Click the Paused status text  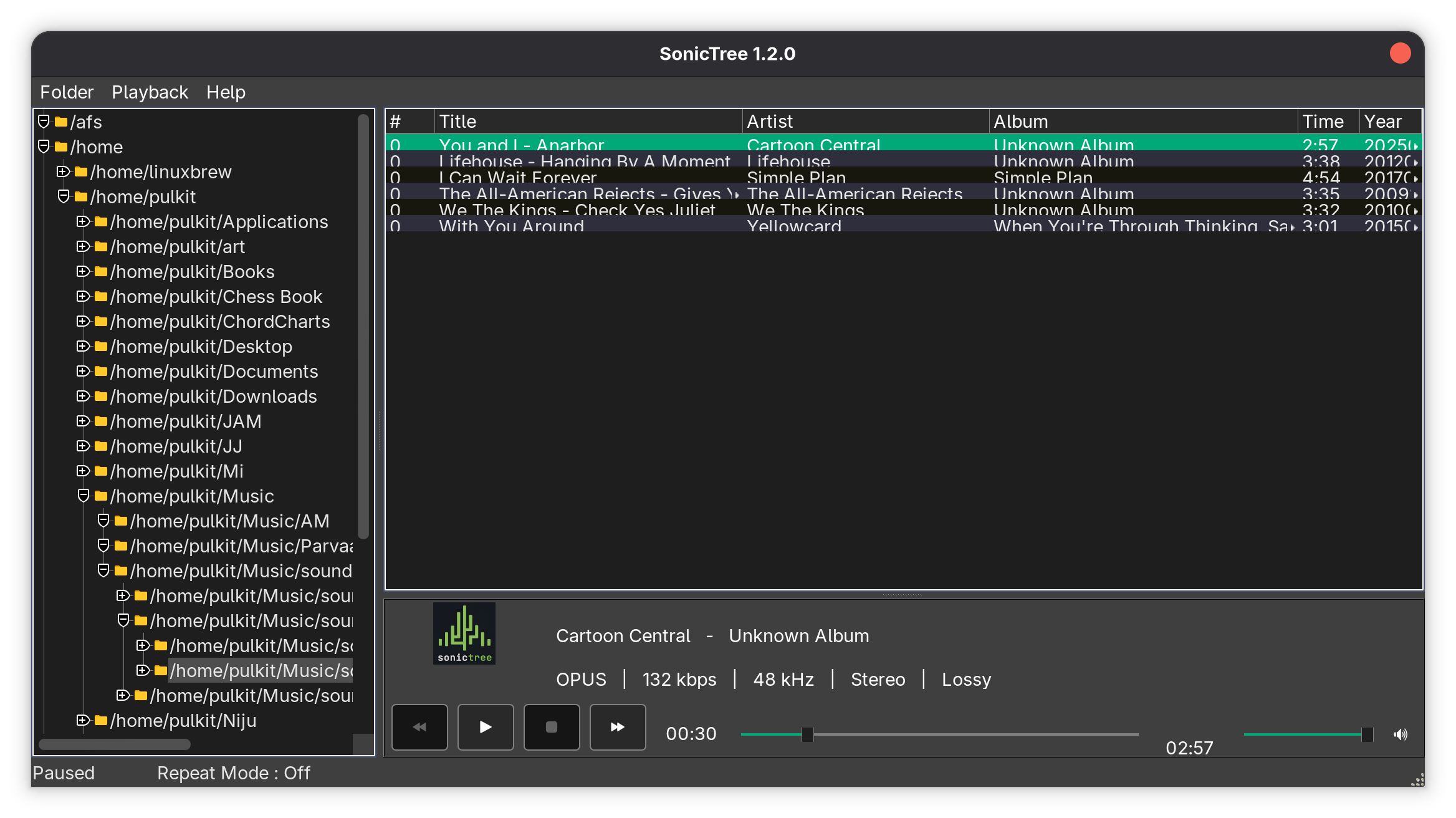tap(64, 773)
